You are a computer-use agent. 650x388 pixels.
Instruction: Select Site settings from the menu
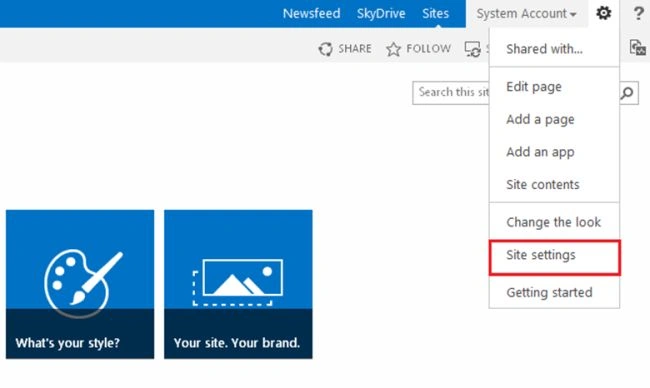(x=554, y=255)
